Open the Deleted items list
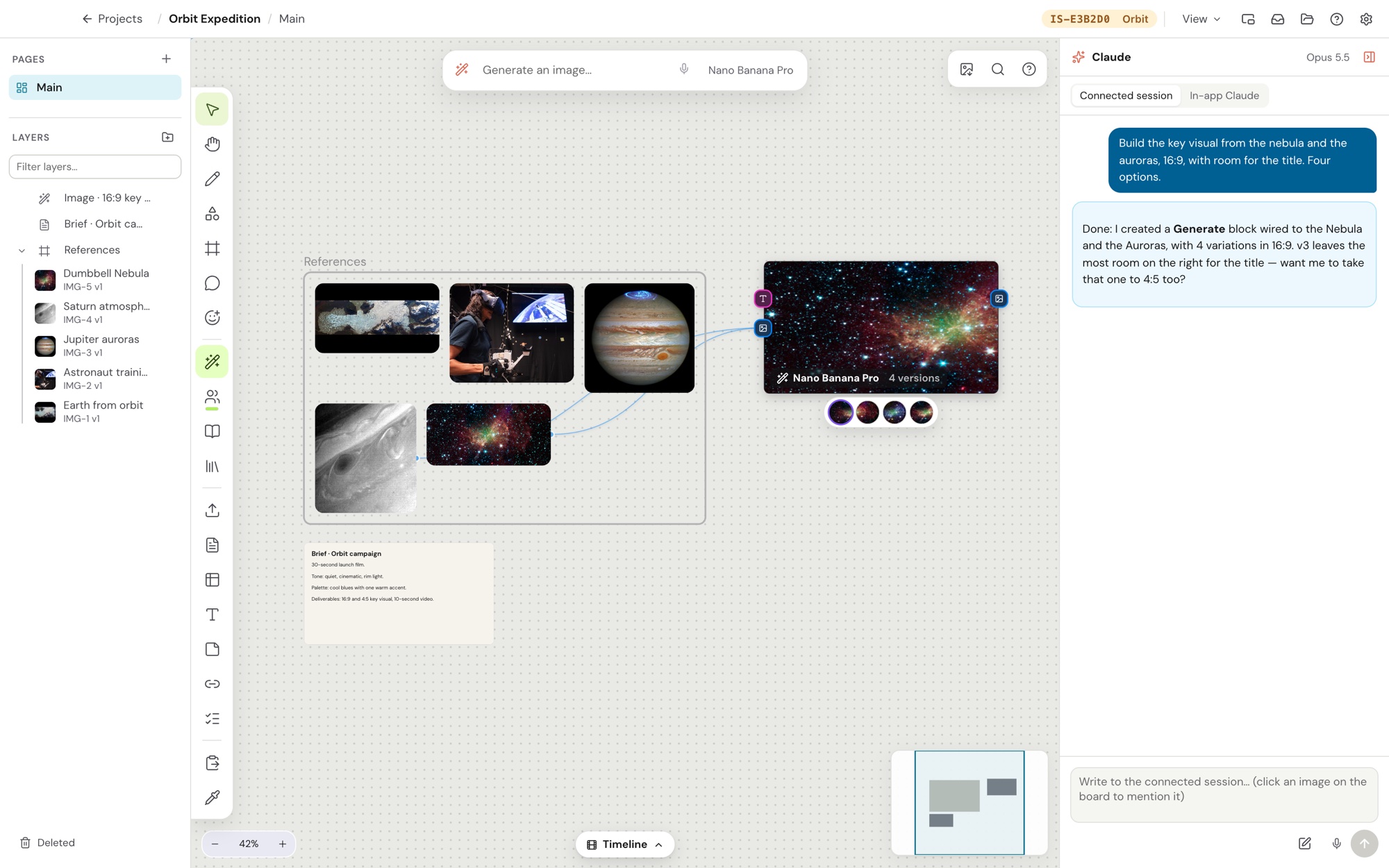 47,842
